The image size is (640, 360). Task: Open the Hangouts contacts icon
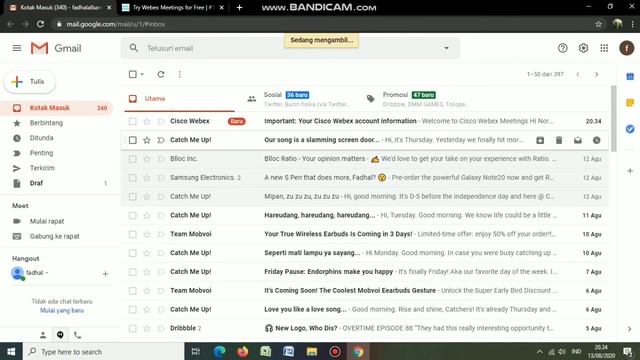coord(43,335)
